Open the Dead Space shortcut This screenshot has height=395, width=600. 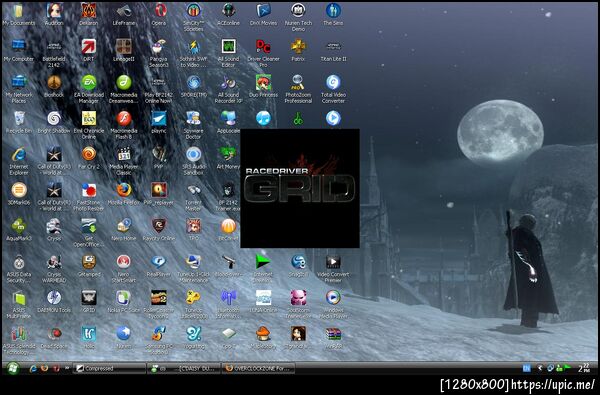(x=54, y=338)
